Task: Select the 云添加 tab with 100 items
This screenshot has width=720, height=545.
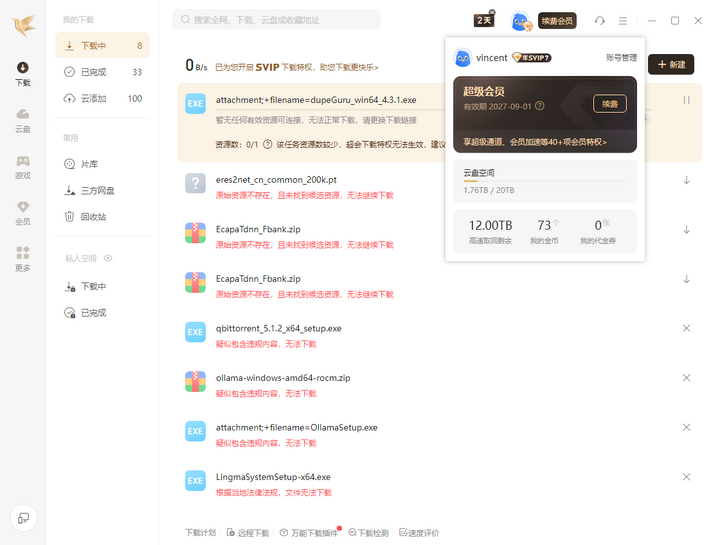Action: coord(102,98)
